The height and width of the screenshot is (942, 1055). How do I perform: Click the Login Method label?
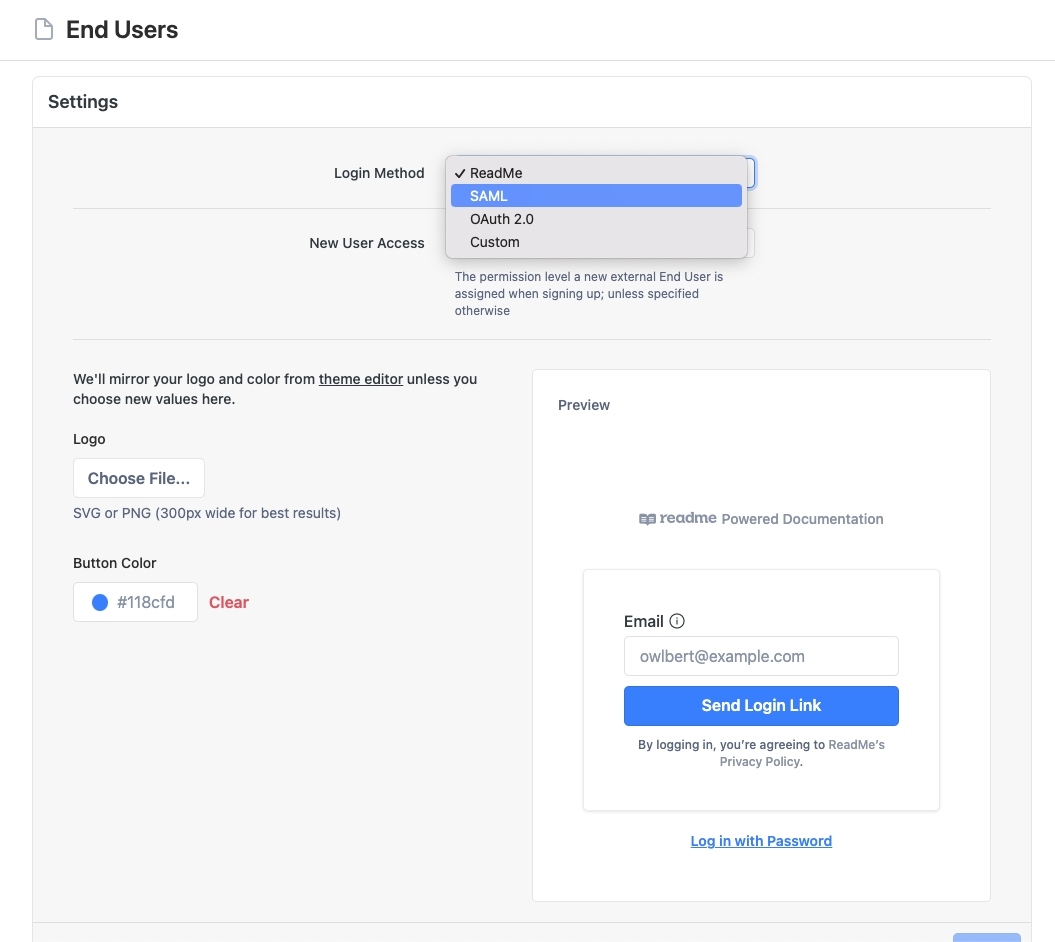point(379,173)
